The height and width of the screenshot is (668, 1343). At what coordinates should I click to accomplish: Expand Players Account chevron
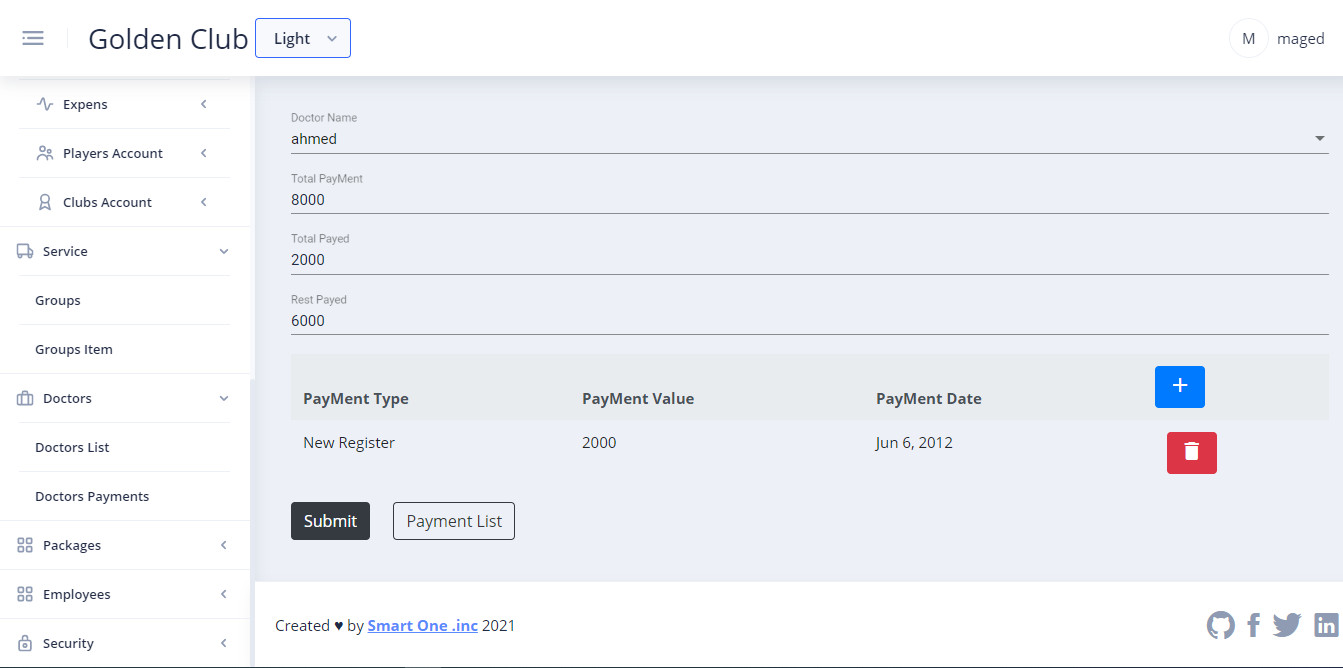[204, 153]
